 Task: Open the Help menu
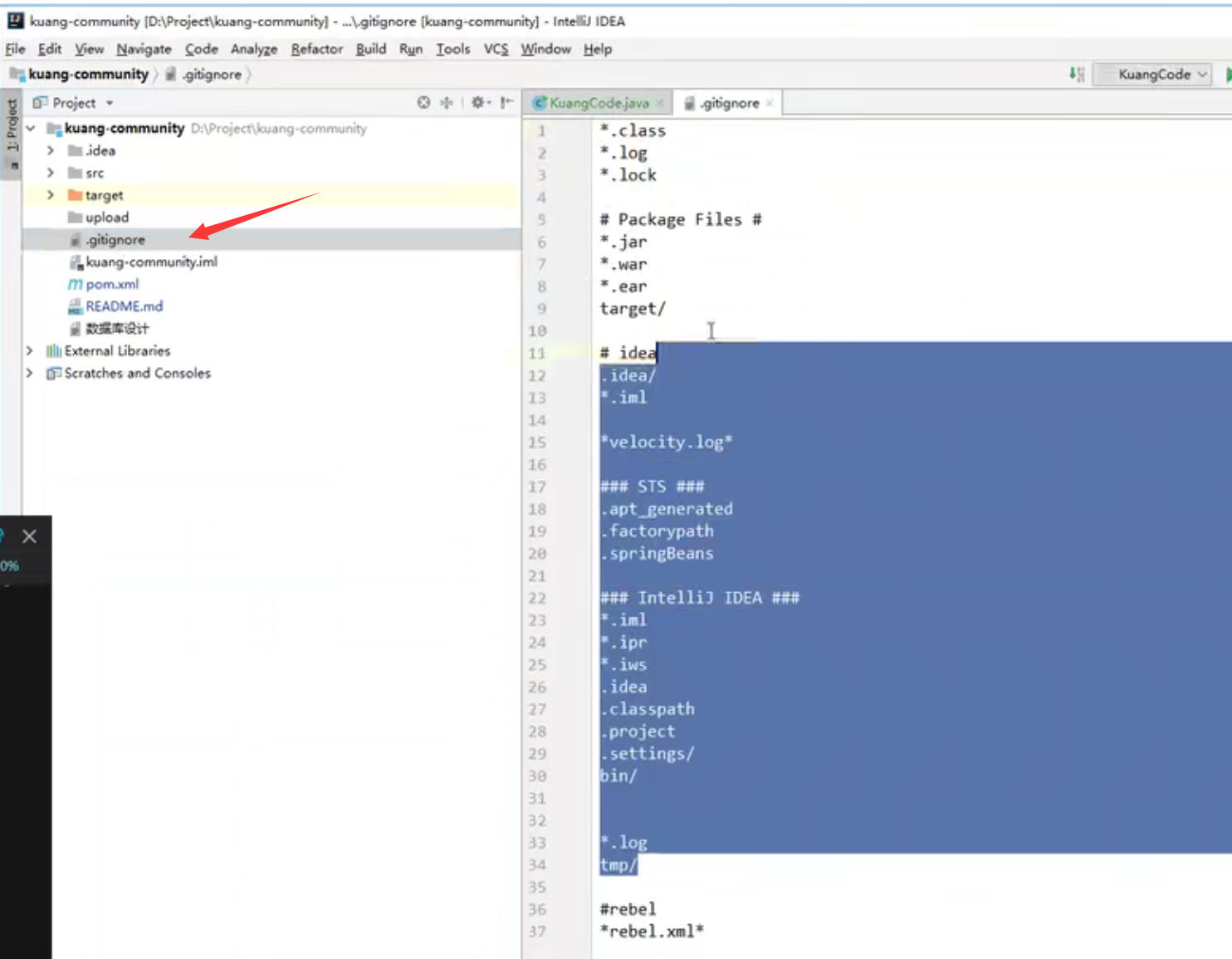pyautogui.click(x=597, y=49)
